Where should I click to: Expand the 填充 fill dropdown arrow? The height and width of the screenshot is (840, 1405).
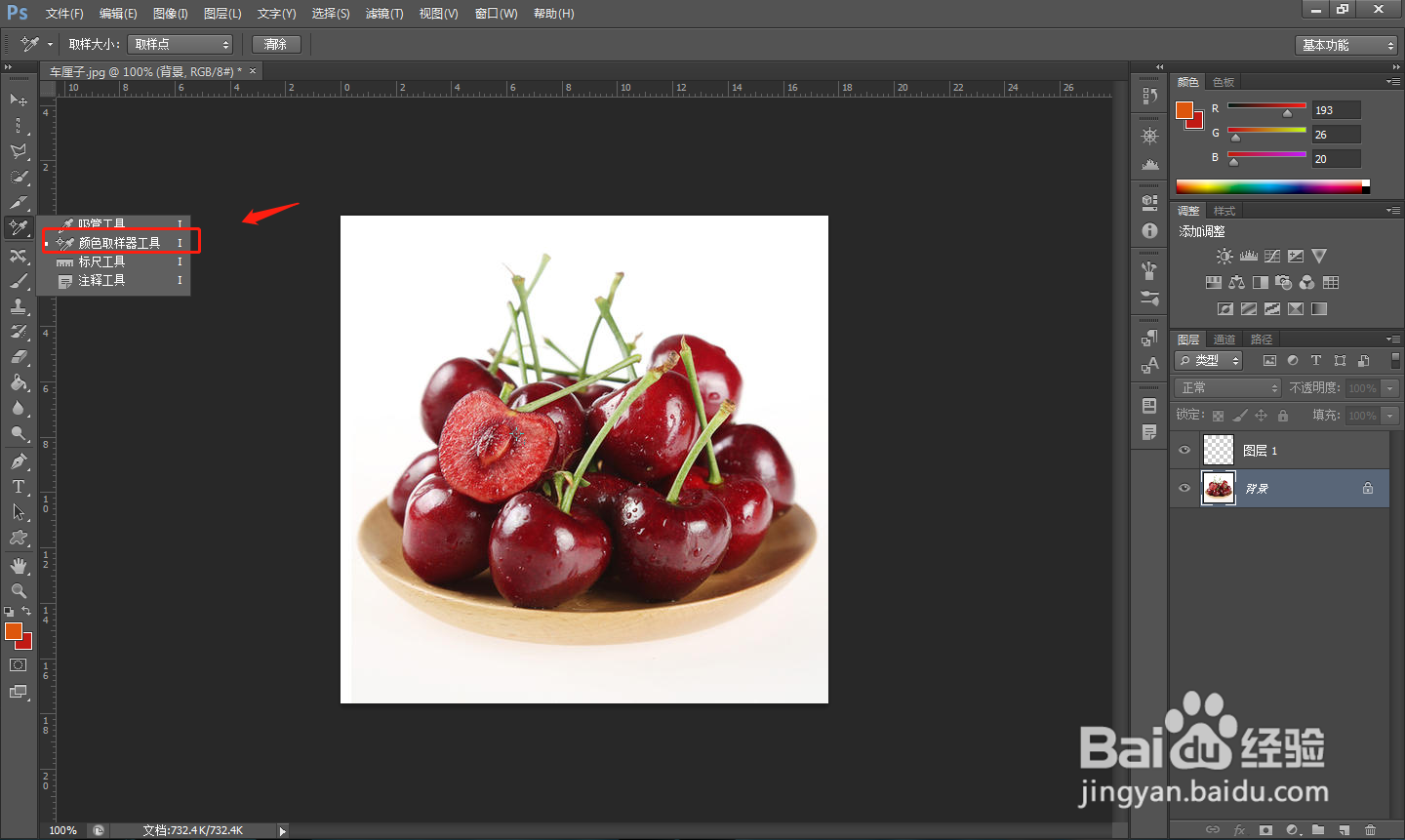click(x=1390, y=416)
